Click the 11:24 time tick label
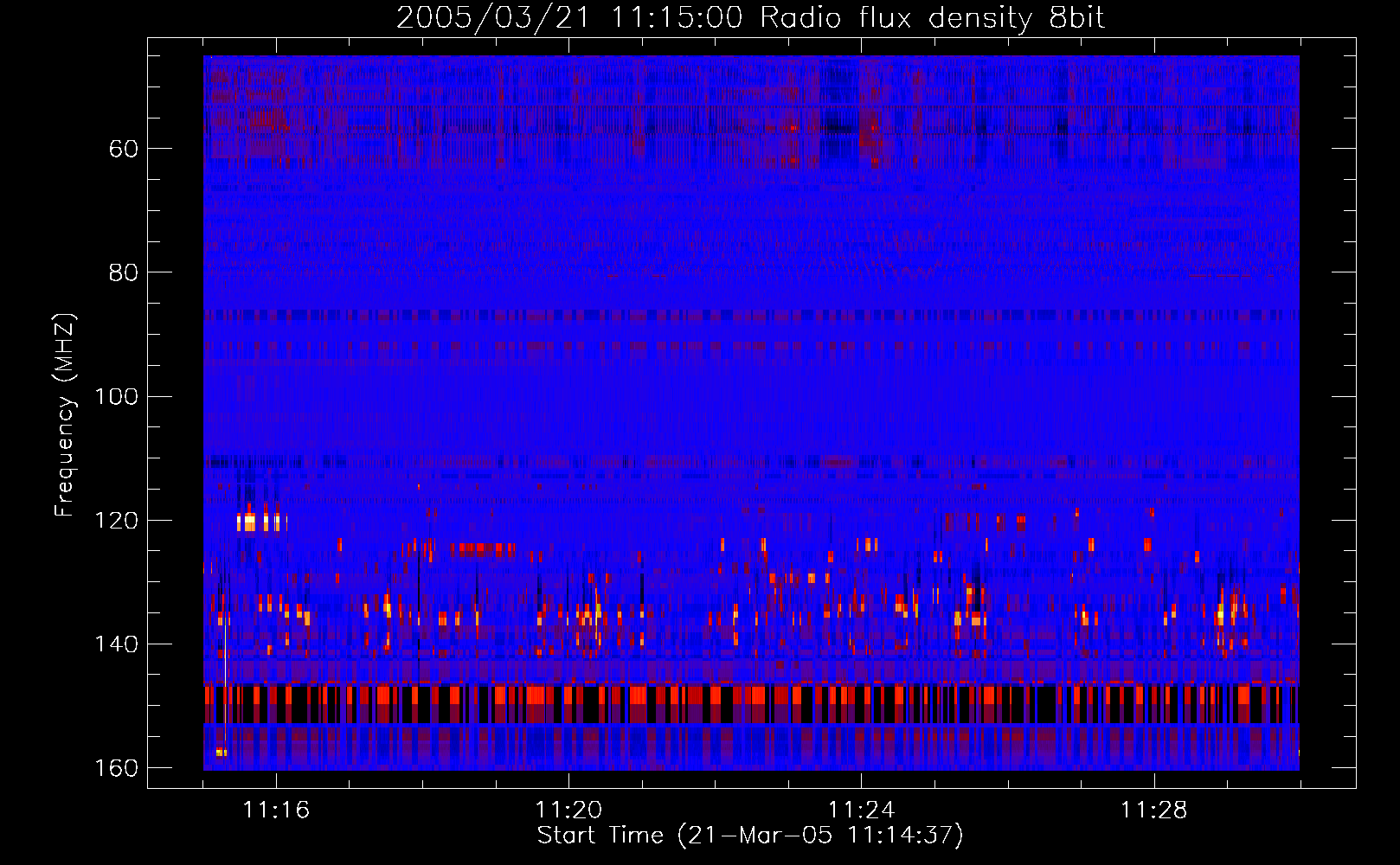Viewport: 1400px width, 865px height. (861, 810)
